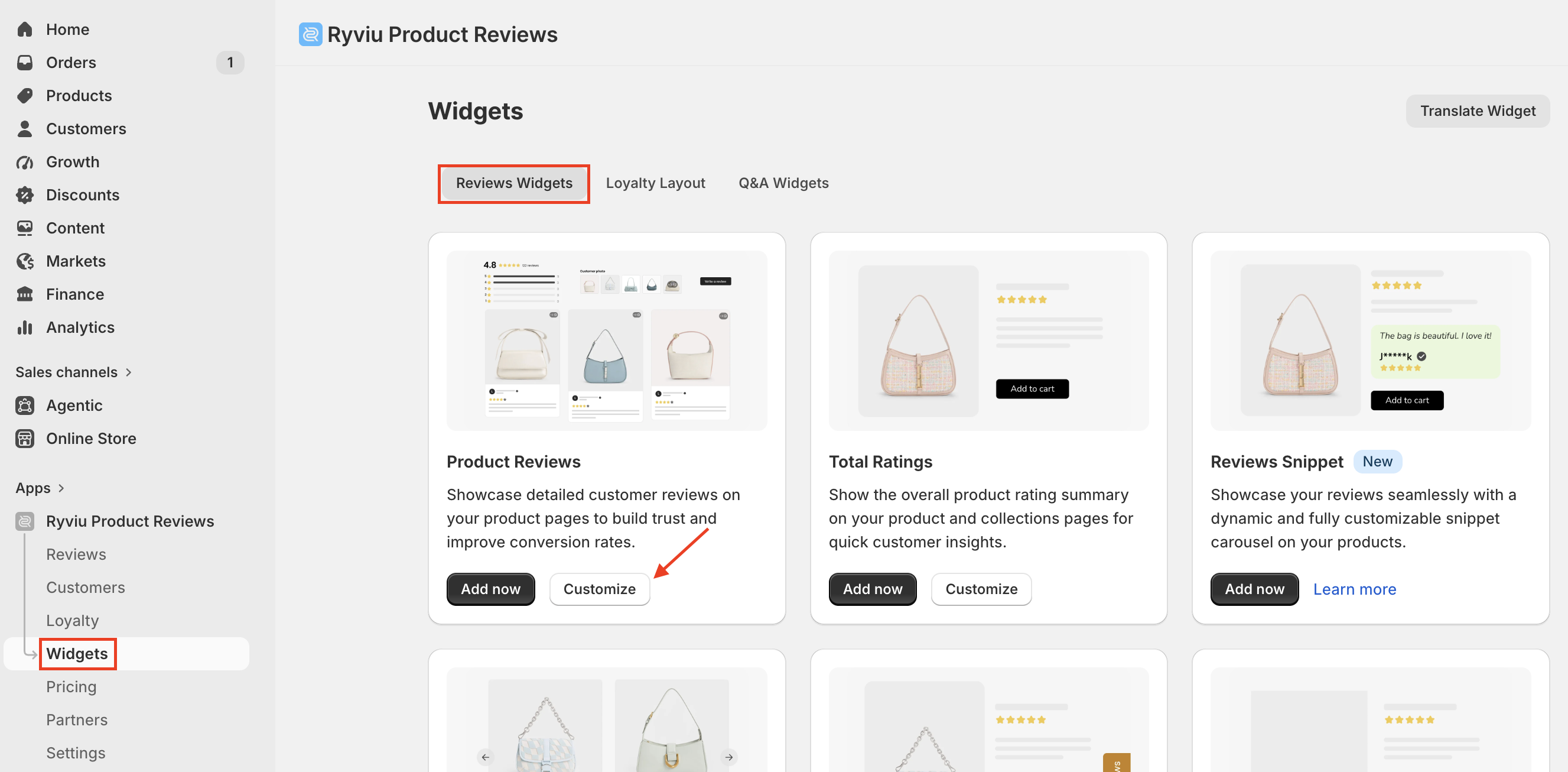Open Analytics bar chart icon
This screenshot has width=1568, height=772.
pyautogui.click(x=25, y=327)
